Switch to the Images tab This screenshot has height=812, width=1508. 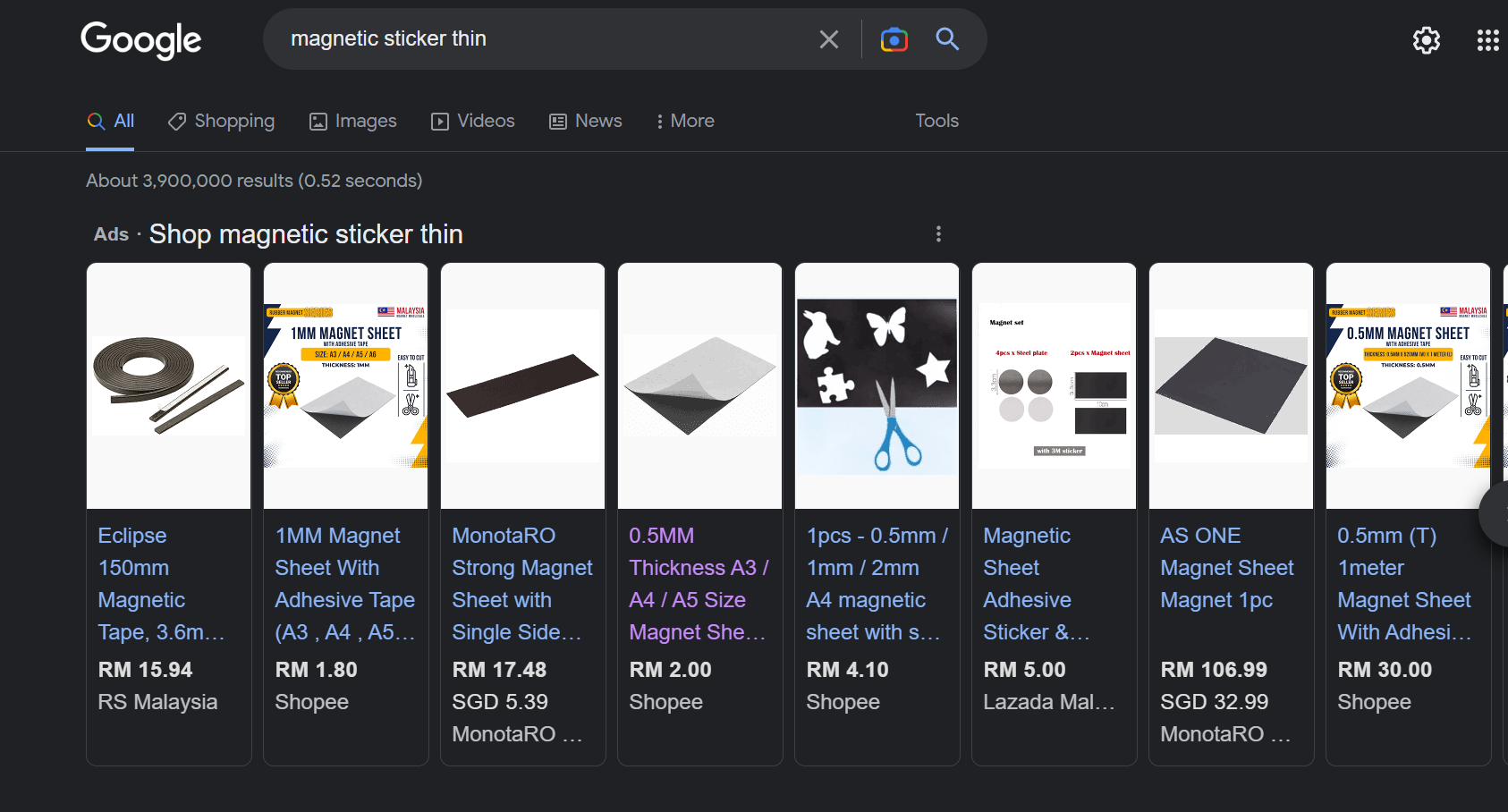(352, 121)
